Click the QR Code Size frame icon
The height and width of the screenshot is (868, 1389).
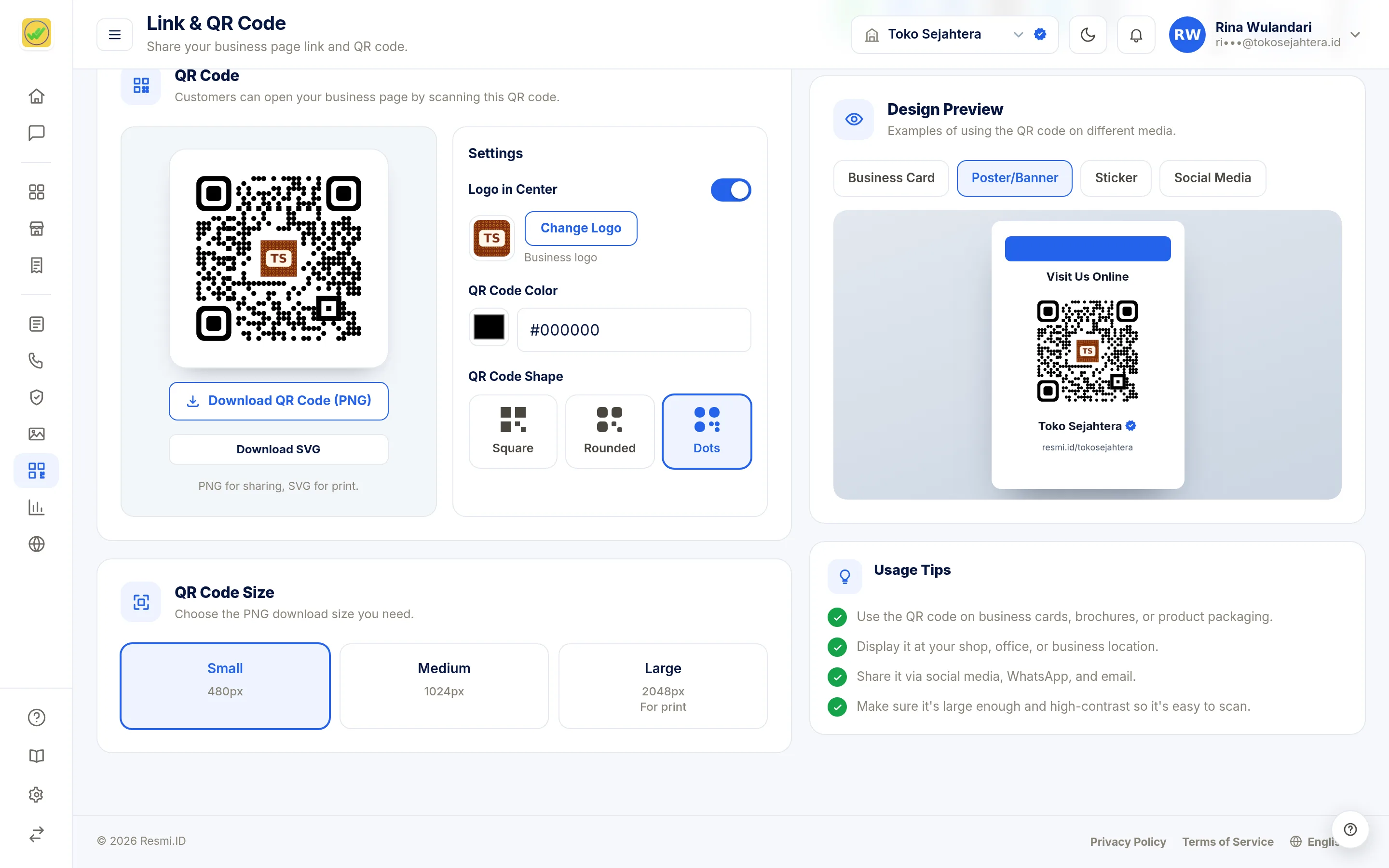(x=141, y=602)
